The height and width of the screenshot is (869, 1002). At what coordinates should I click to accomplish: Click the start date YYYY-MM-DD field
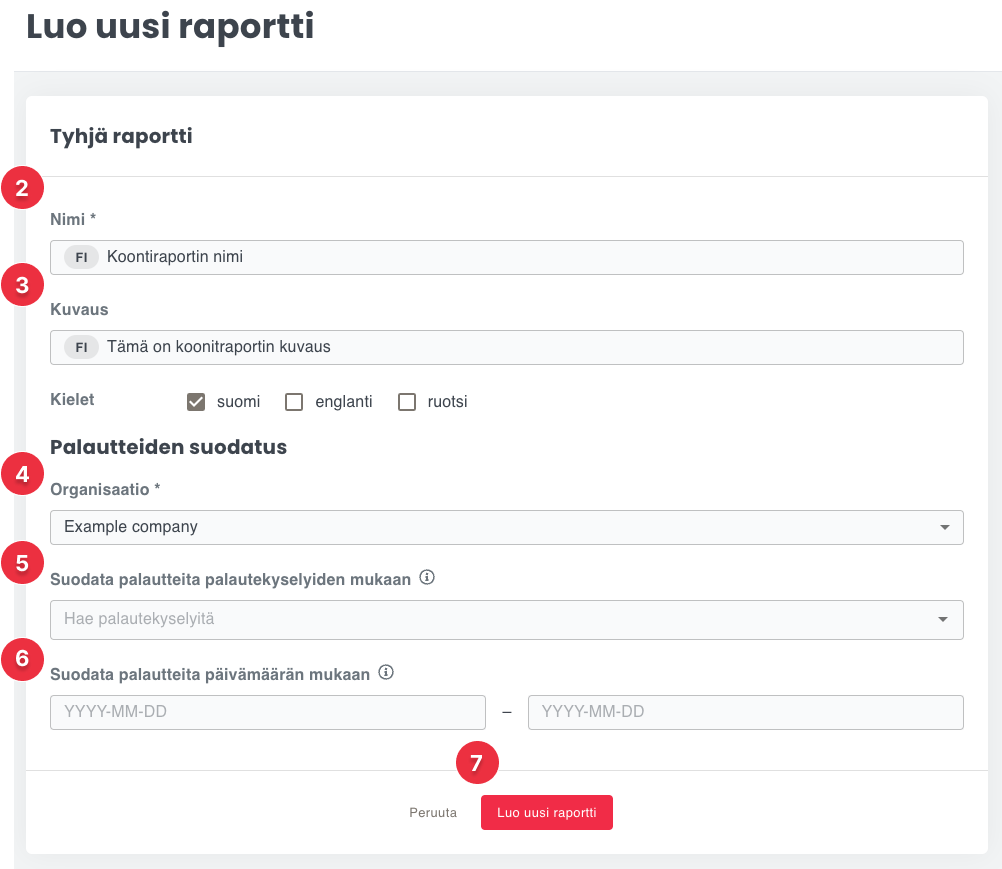tap(268, 712)
